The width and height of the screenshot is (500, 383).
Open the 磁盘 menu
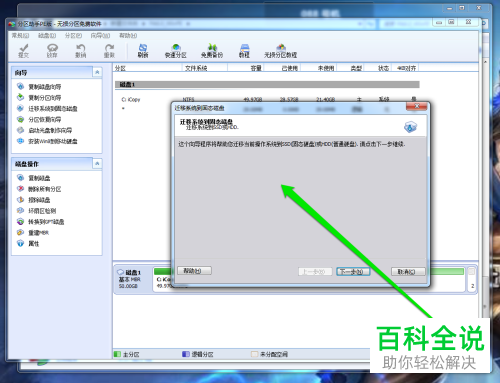[47, 35]
